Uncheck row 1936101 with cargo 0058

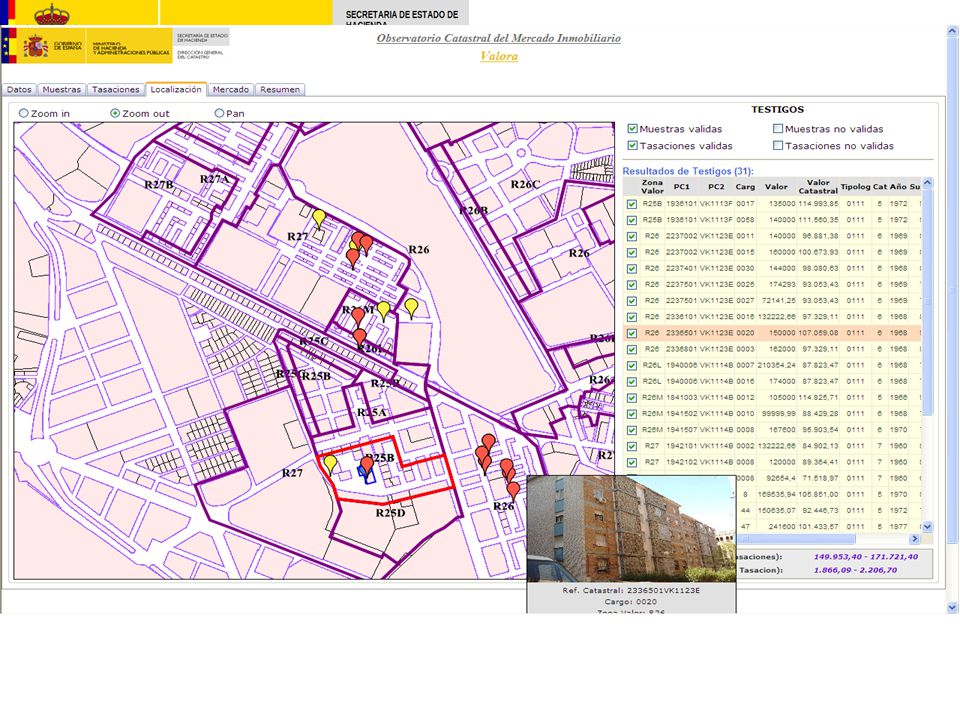632,220
